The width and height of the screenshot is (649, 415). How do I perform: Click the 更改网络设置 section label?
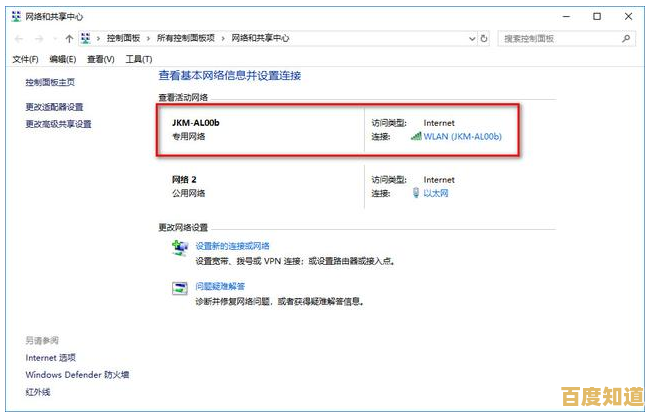tap(183, 227)
